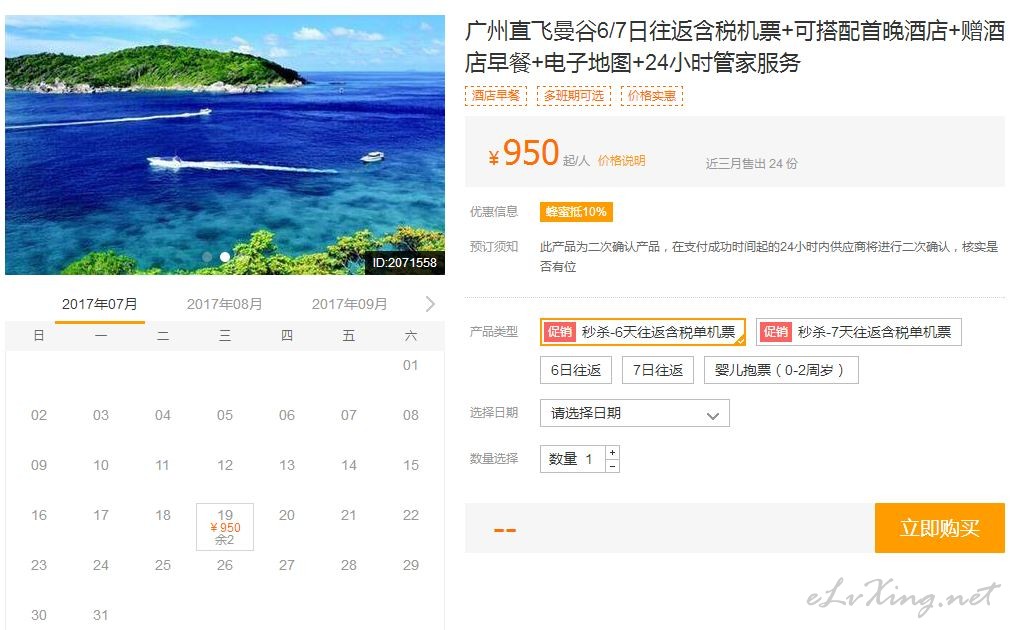Open the 价格说明 link
This screenshot has width=1011, height=630.
[622, 161]
